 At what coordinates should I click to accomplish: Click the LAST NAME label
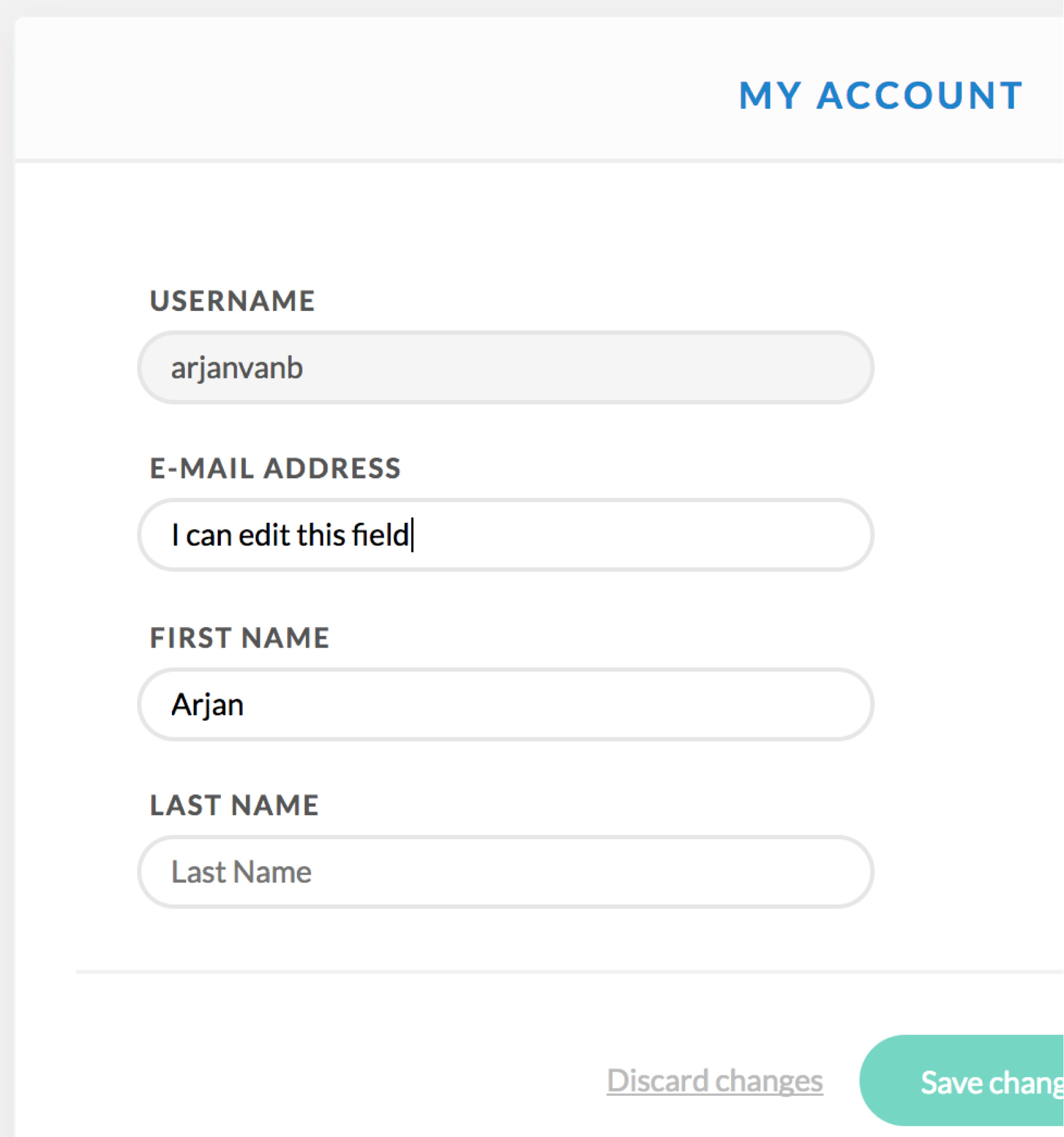click(x=234, y=805)
